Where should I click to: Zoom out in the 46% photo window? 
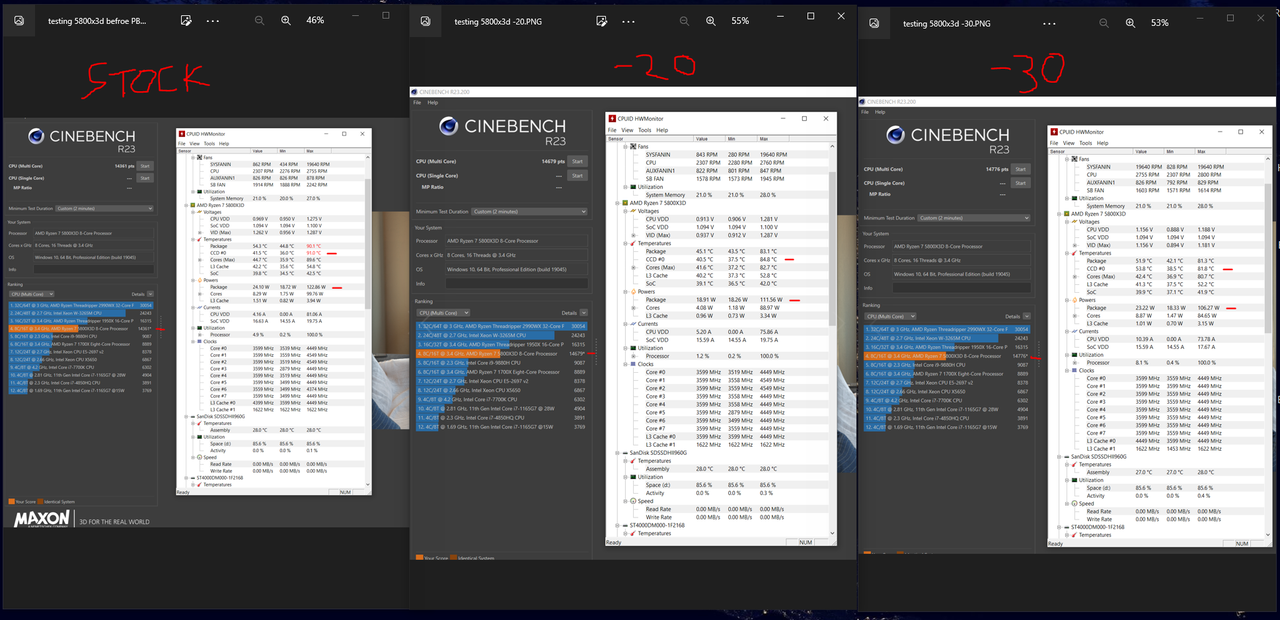click(260, 20)
